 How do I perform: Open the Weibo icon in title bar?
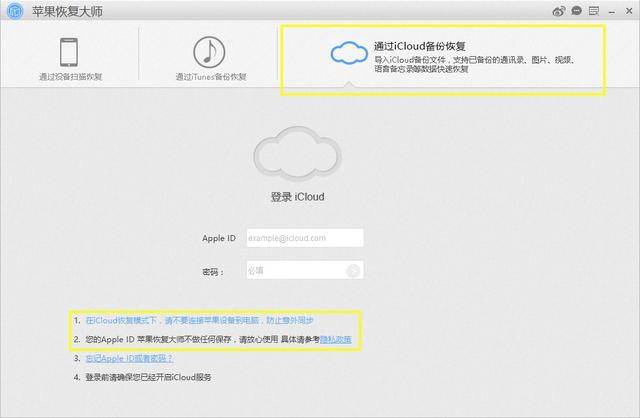[559, 11]
